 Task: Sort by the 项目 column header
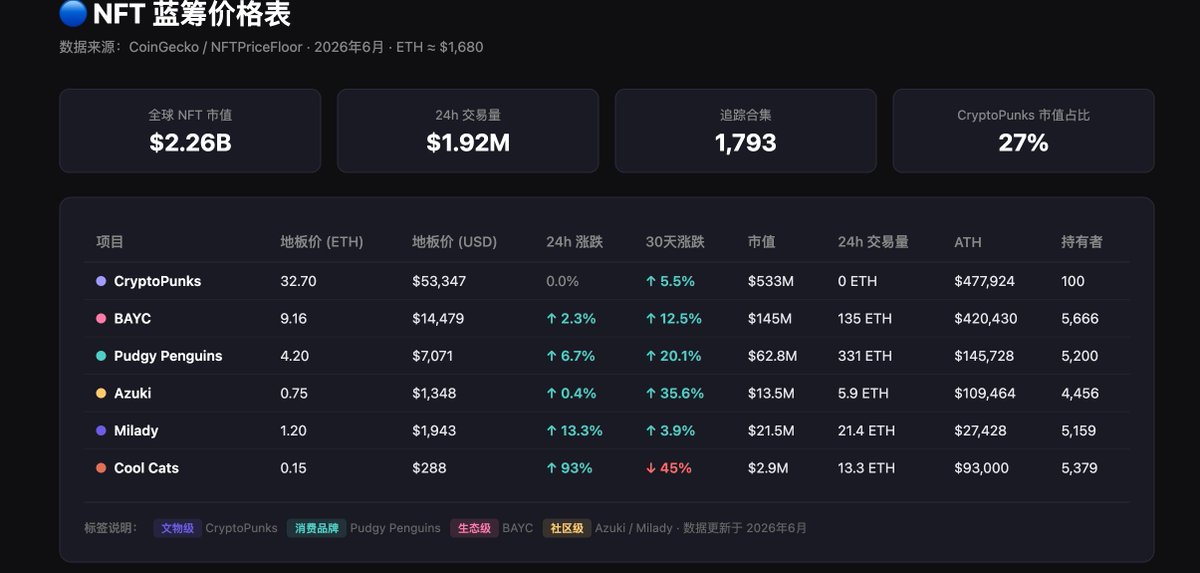click(x=110, y=242)
